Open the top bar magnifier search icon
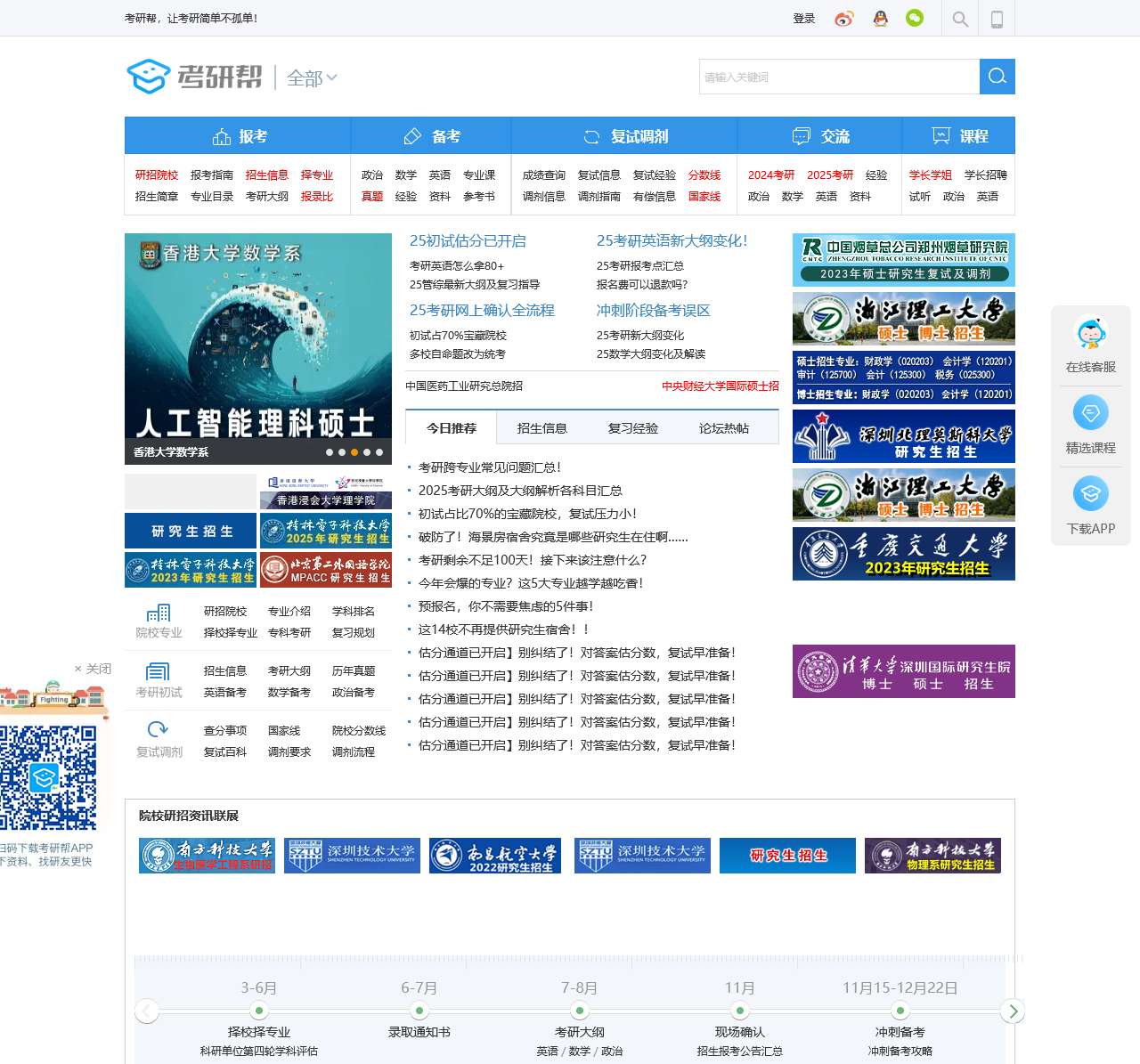The width and height of the screenshot is (1140, 1064). pos(960,19)
